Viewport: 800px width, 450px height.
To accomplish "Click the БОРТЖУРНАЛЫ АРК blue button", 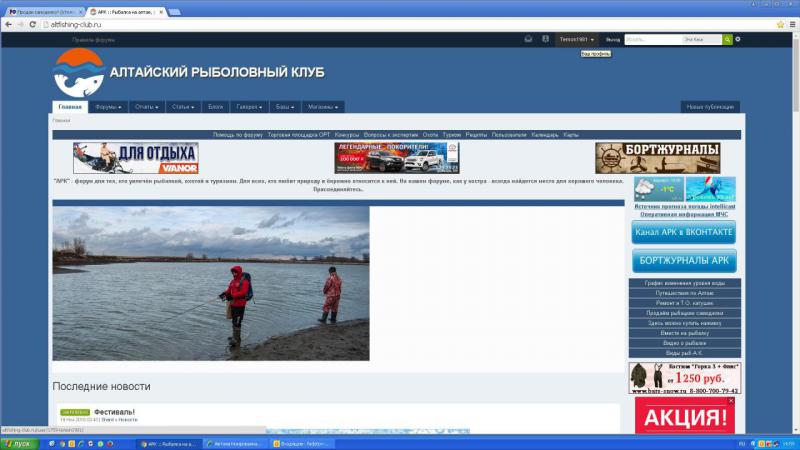I will click(x=684, y=261).
